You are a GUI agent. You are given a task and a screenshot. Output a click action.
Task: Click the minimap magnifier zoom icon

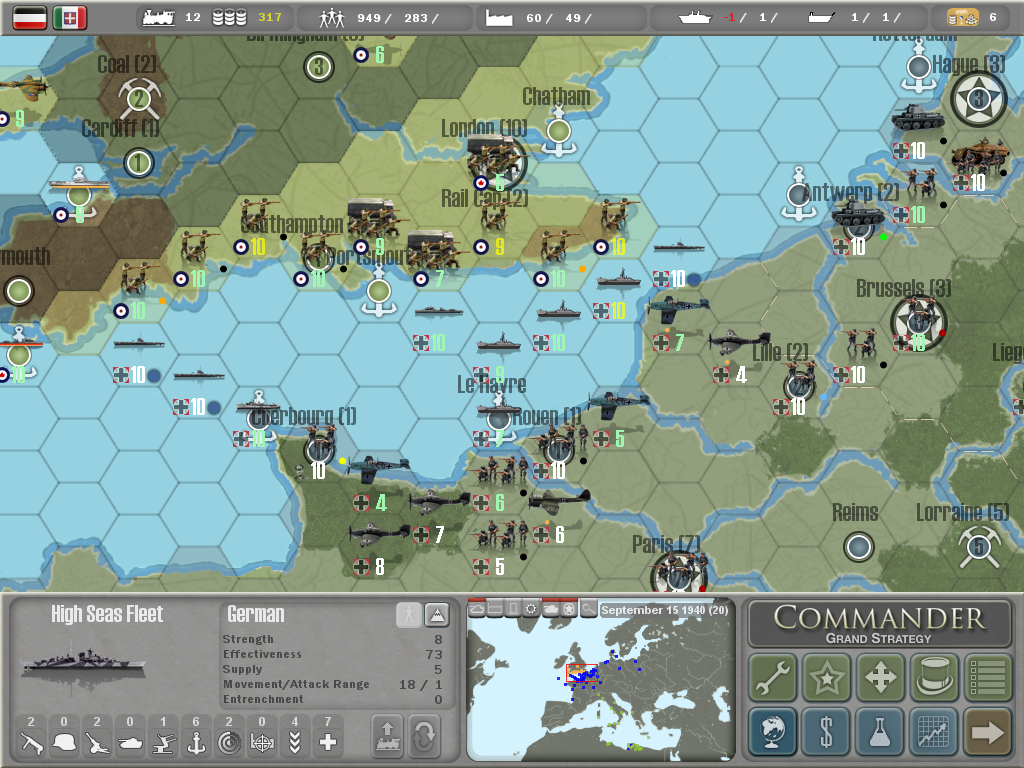click(589, 609)
